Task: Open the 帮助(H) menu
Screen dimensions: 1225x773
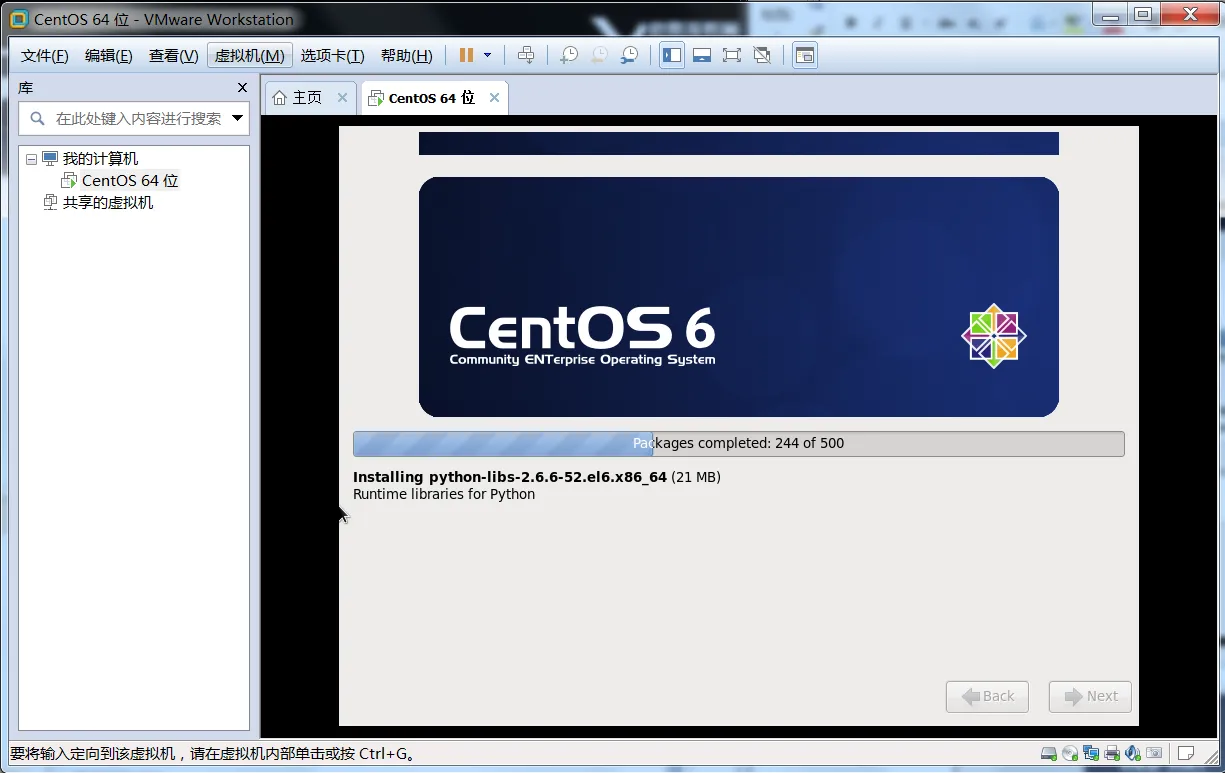Action: point(407,56)
